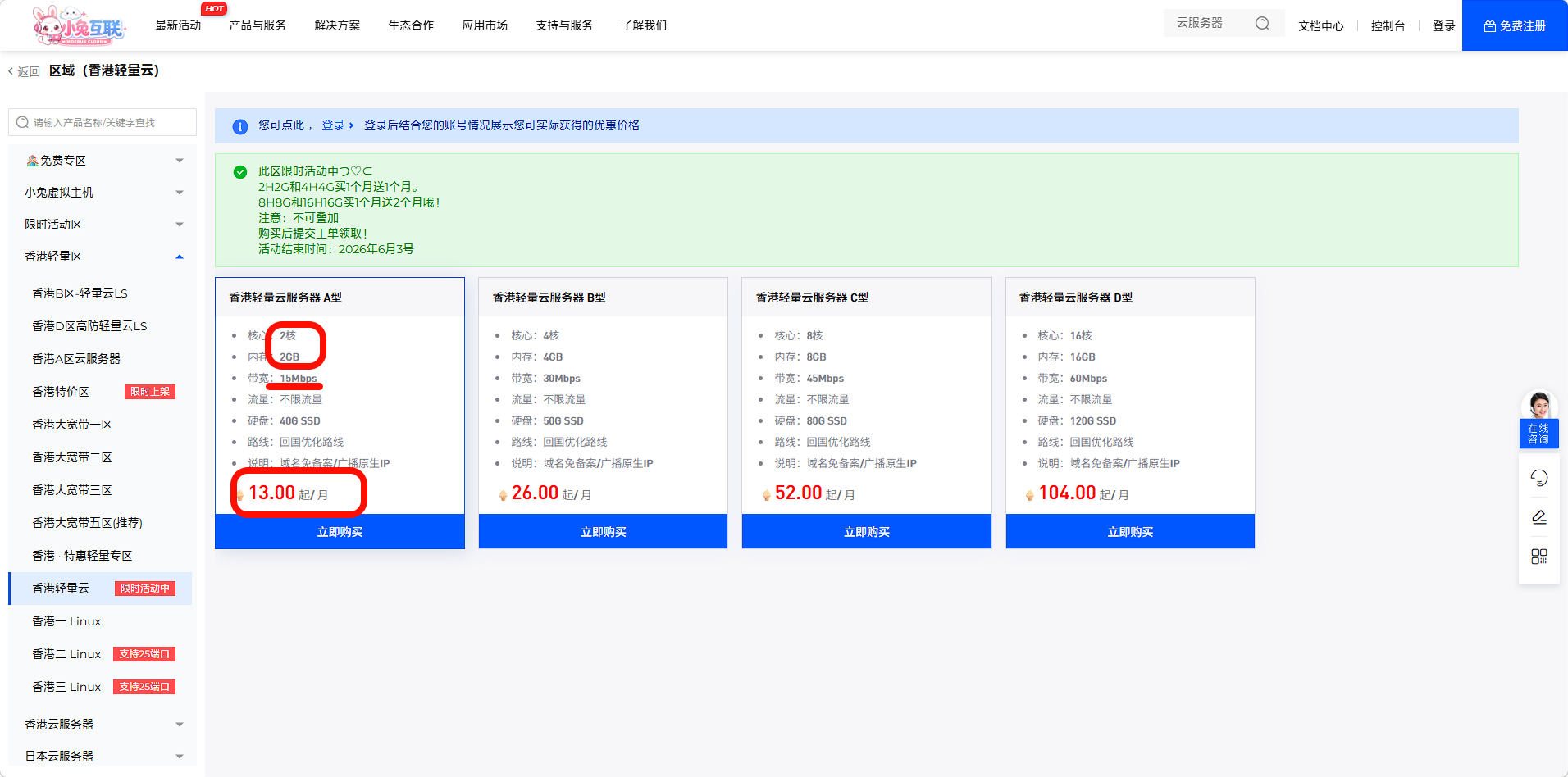This screenshot has height=777, width=1568.
Task: Click the search magnifier icon in header
Action: pyautogui.click(x=1262, y=24)
